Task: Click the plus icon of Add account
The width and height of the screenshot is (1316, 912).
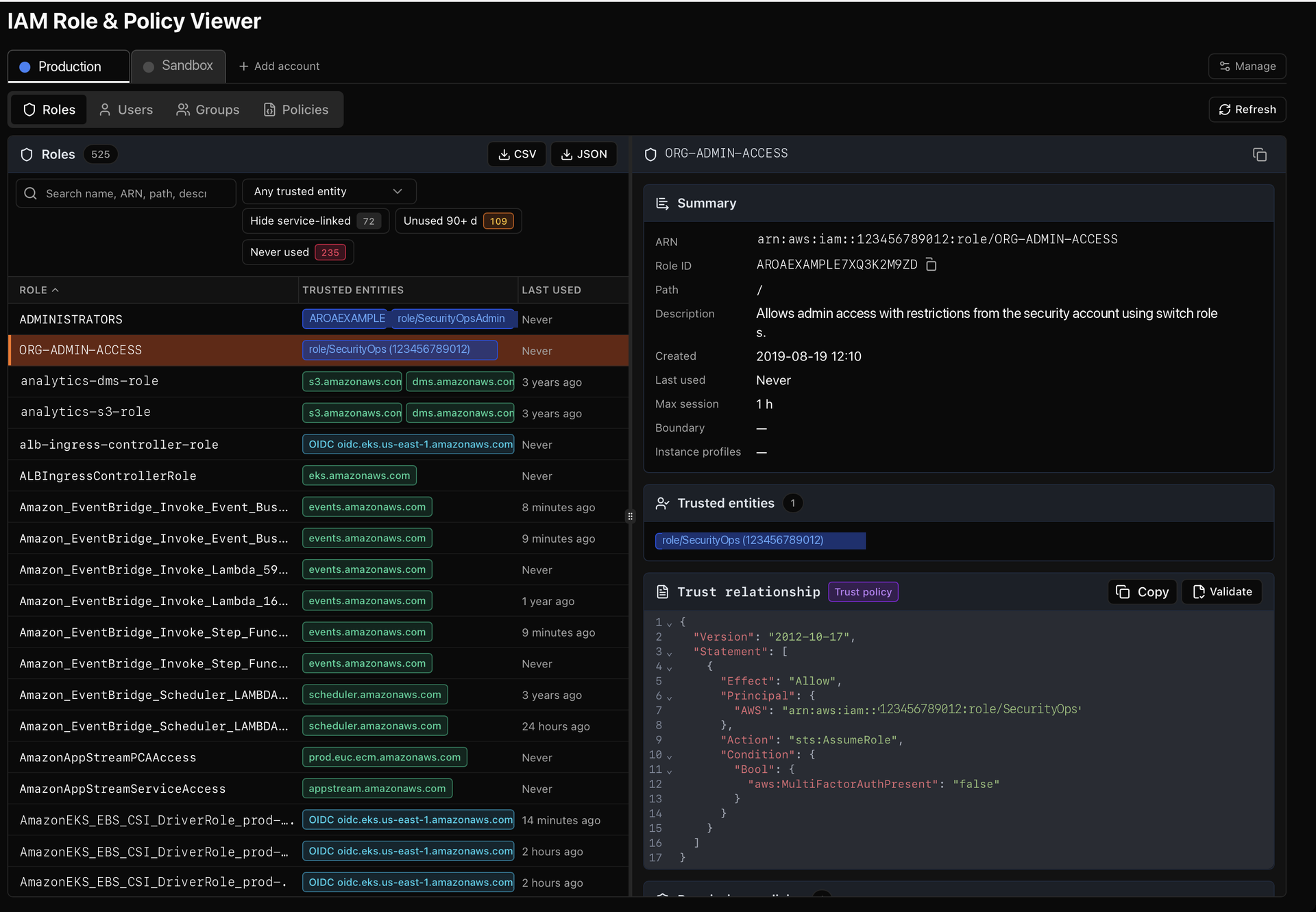Action: tap(243, 66)
